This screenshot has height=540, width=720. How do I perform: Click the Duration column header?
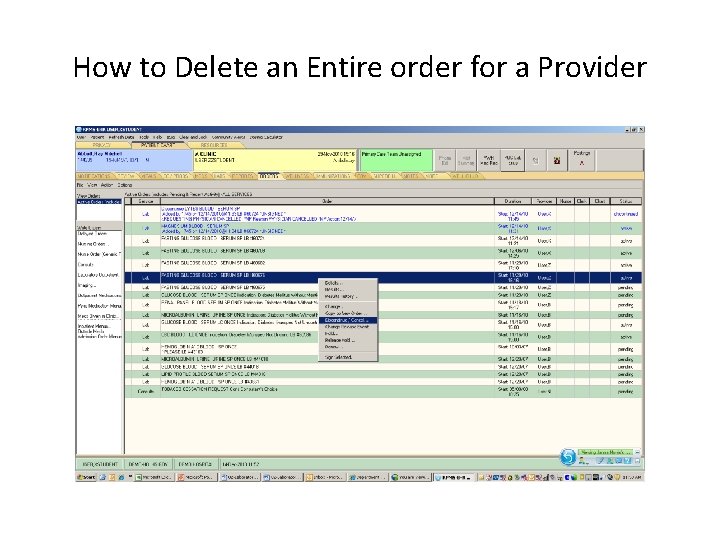(513, 201)
